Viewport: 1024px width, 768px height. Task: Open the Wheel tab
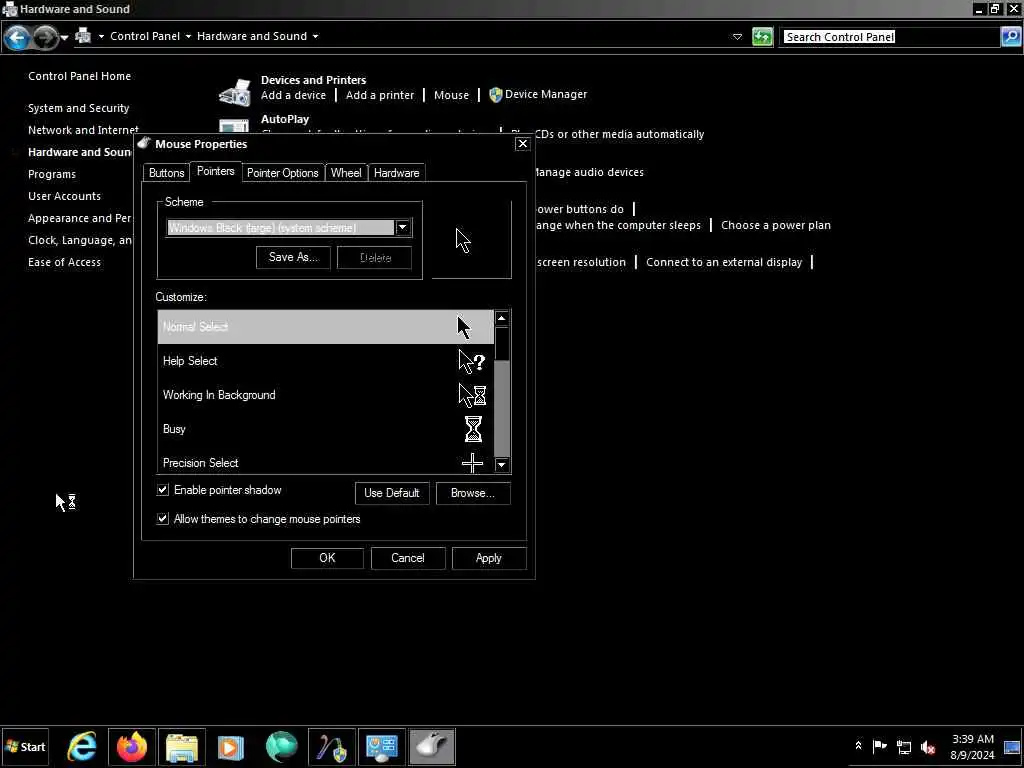point(346,172)
